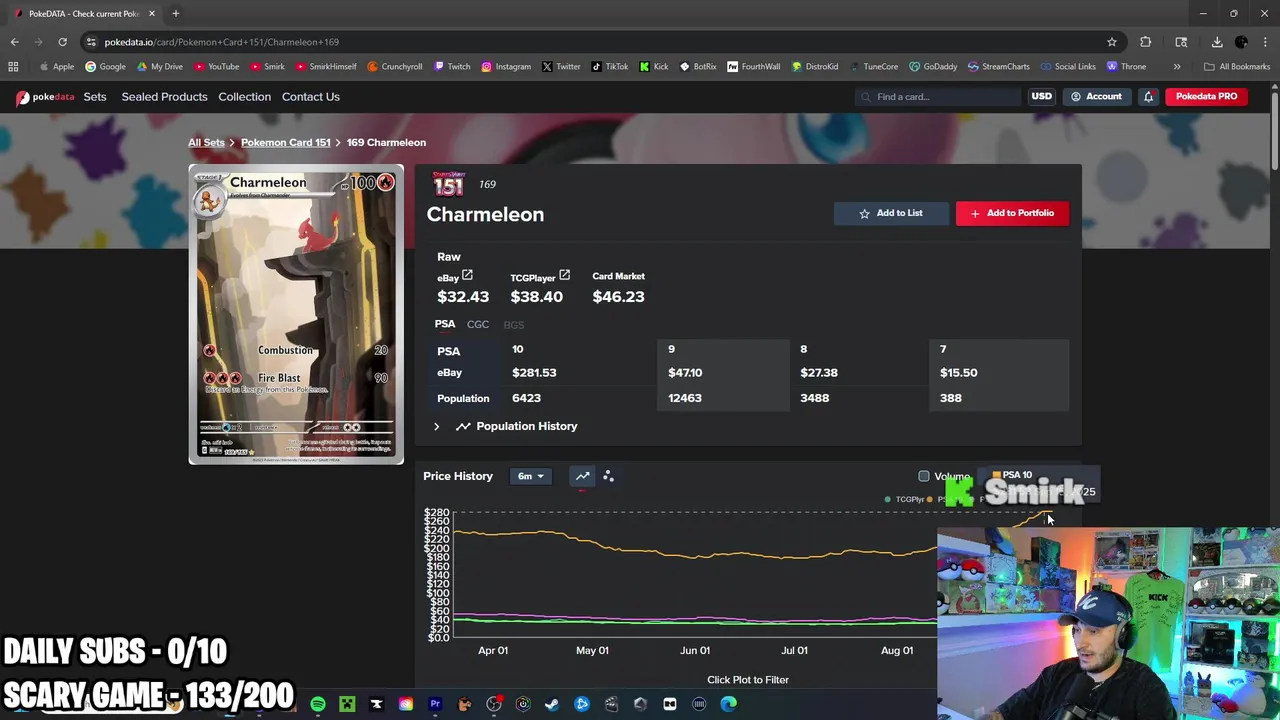Select the CGC grading tab
Screen dimensions: 1280x720
(478, 324)
